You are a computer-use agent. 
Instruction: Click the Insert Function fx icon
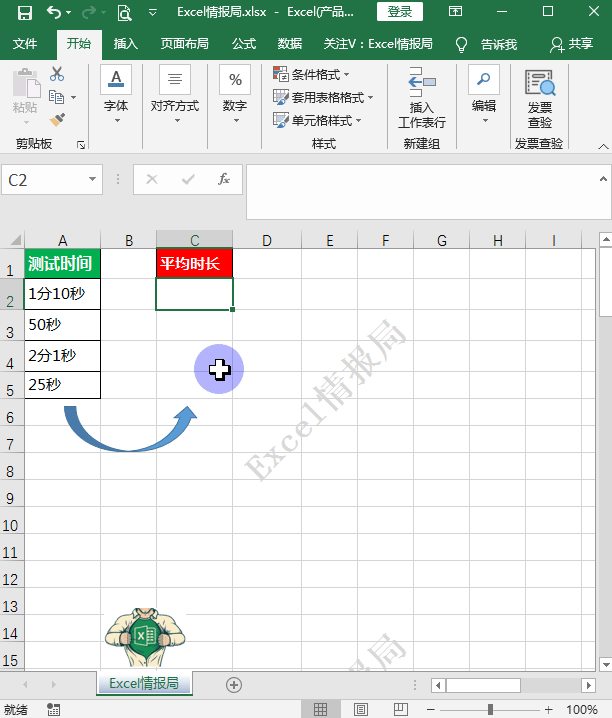pos(223,179)
